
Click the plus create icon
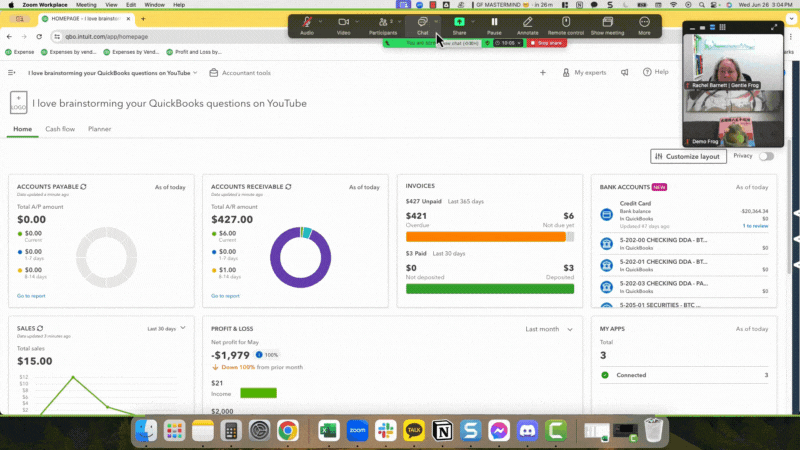pos(543,72)
